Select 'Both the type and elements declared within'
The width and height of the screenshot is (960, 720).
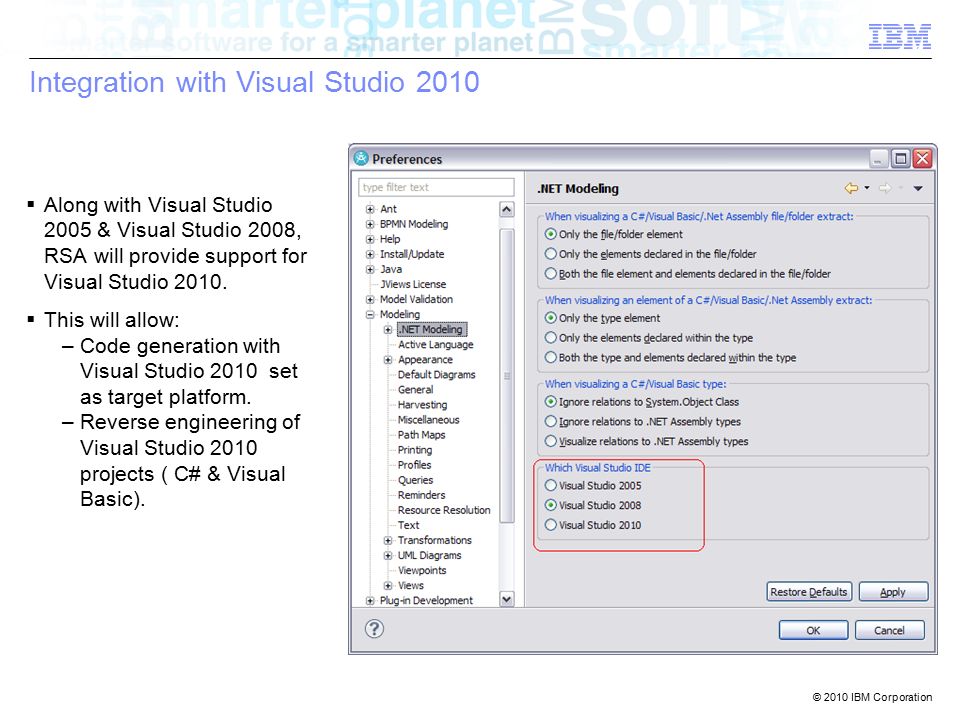pyautogui.click(x=670, y=358)
